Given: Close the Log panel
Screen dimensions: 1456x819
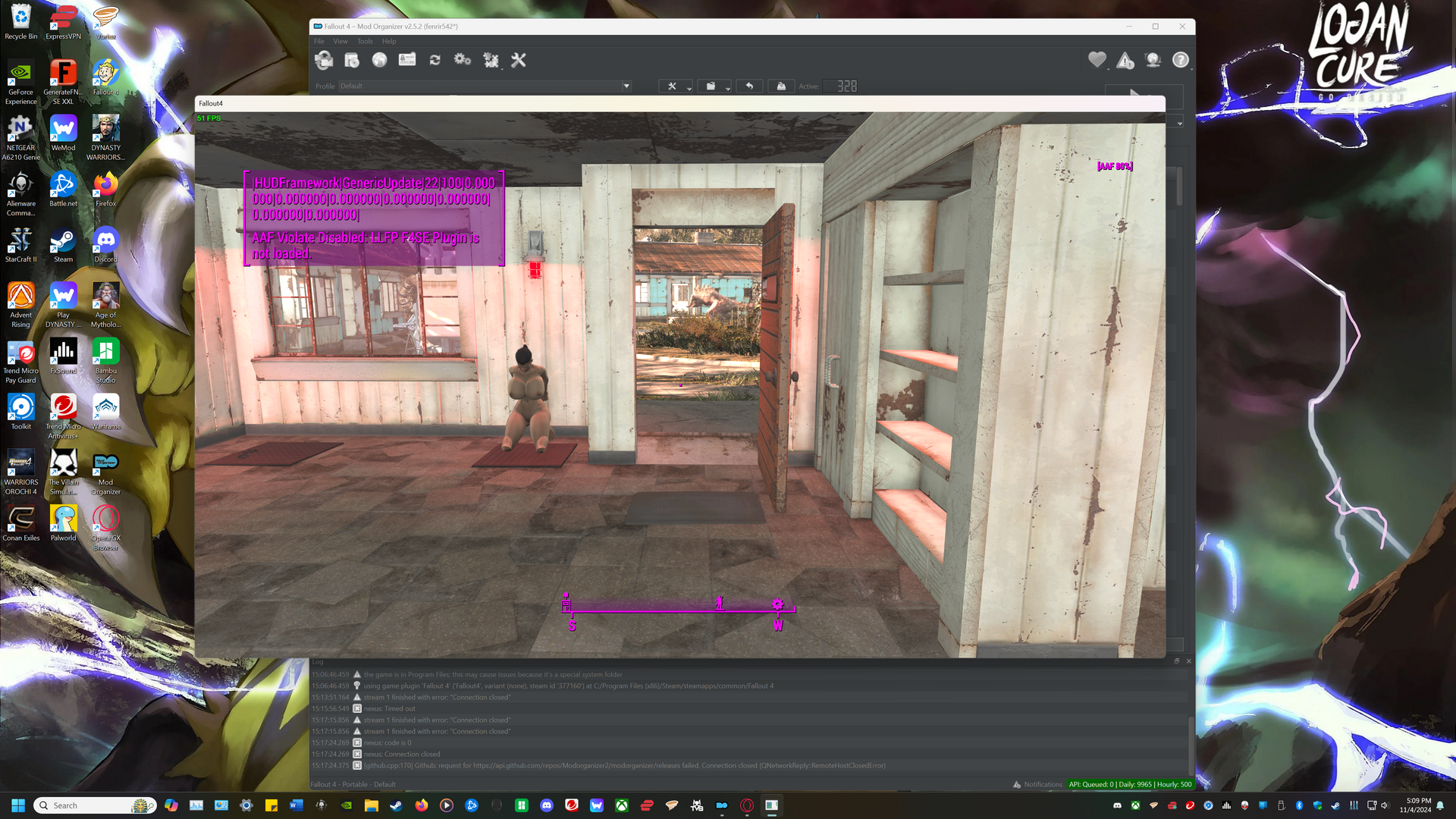Looking at the screenshot, I should [1188, 661].
